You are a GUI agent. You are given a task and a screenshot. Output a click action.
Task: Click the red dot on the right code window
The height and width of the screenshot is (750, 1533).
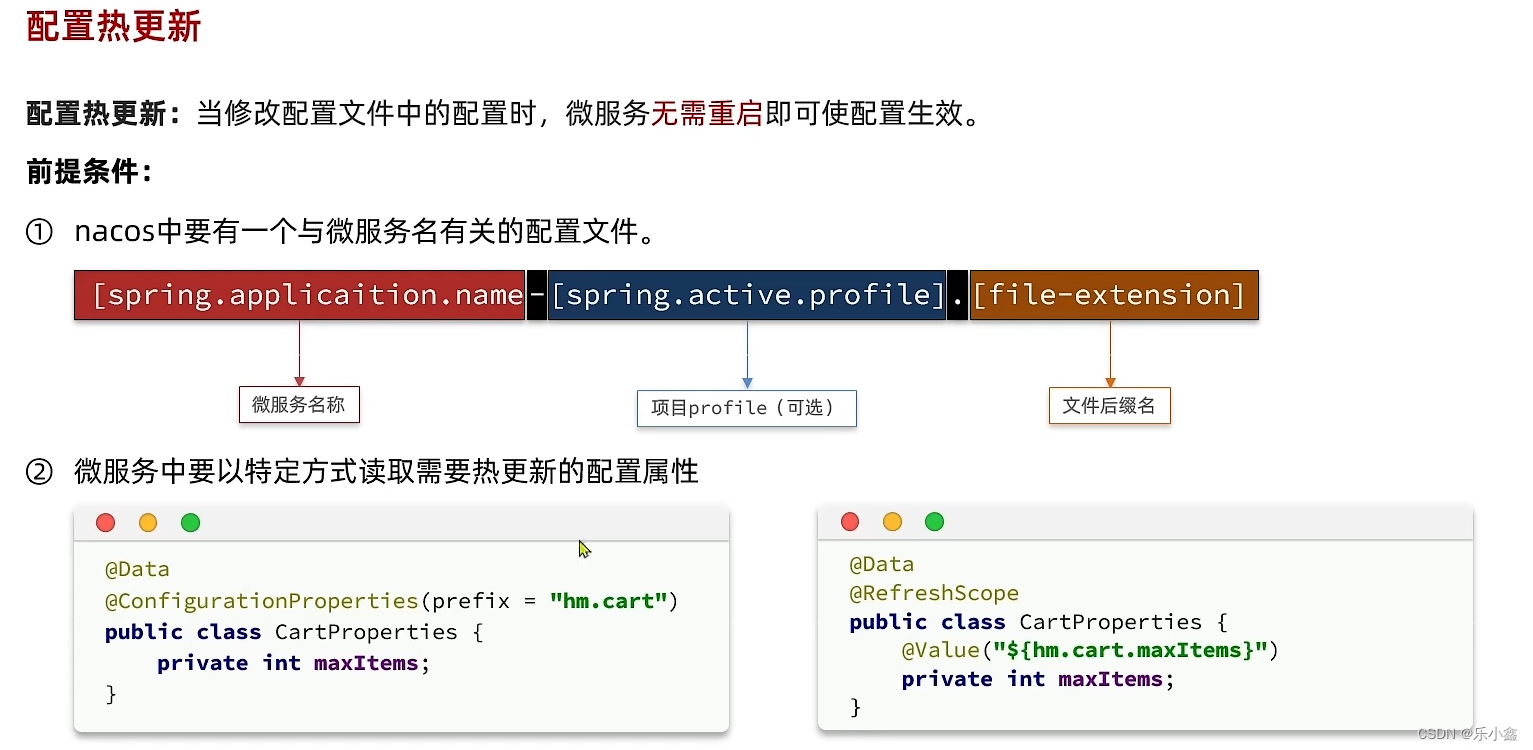click(x=850, y=522)
